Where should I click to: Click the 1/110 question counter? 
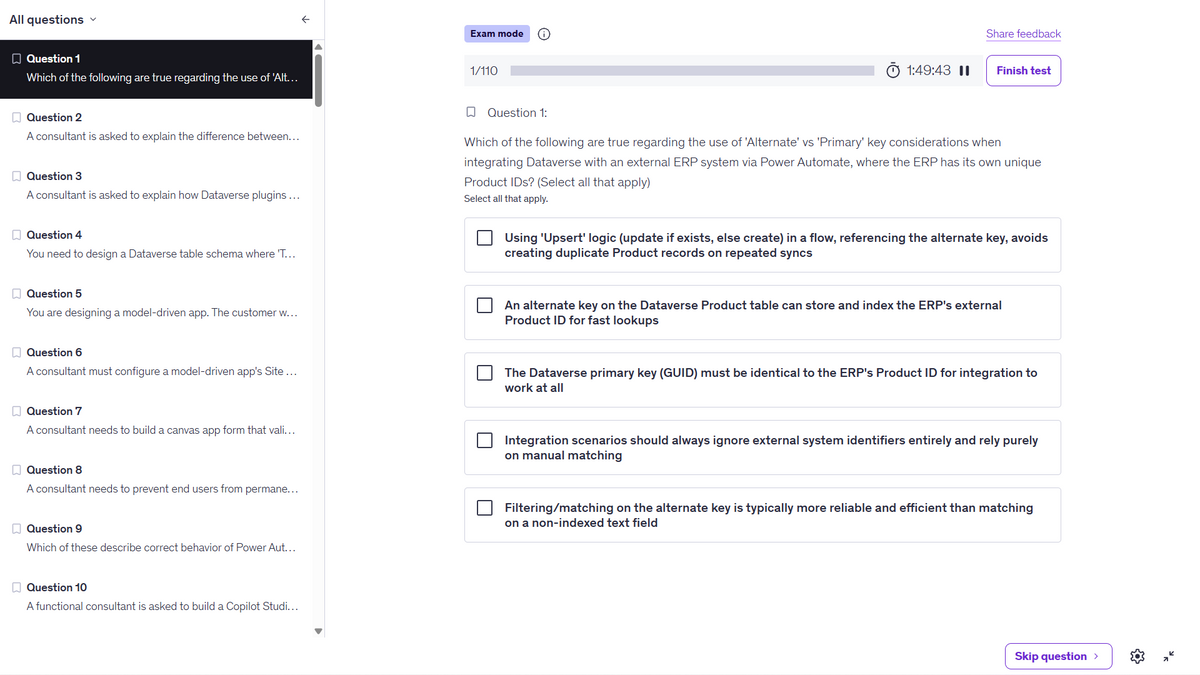tap(484, 71)
